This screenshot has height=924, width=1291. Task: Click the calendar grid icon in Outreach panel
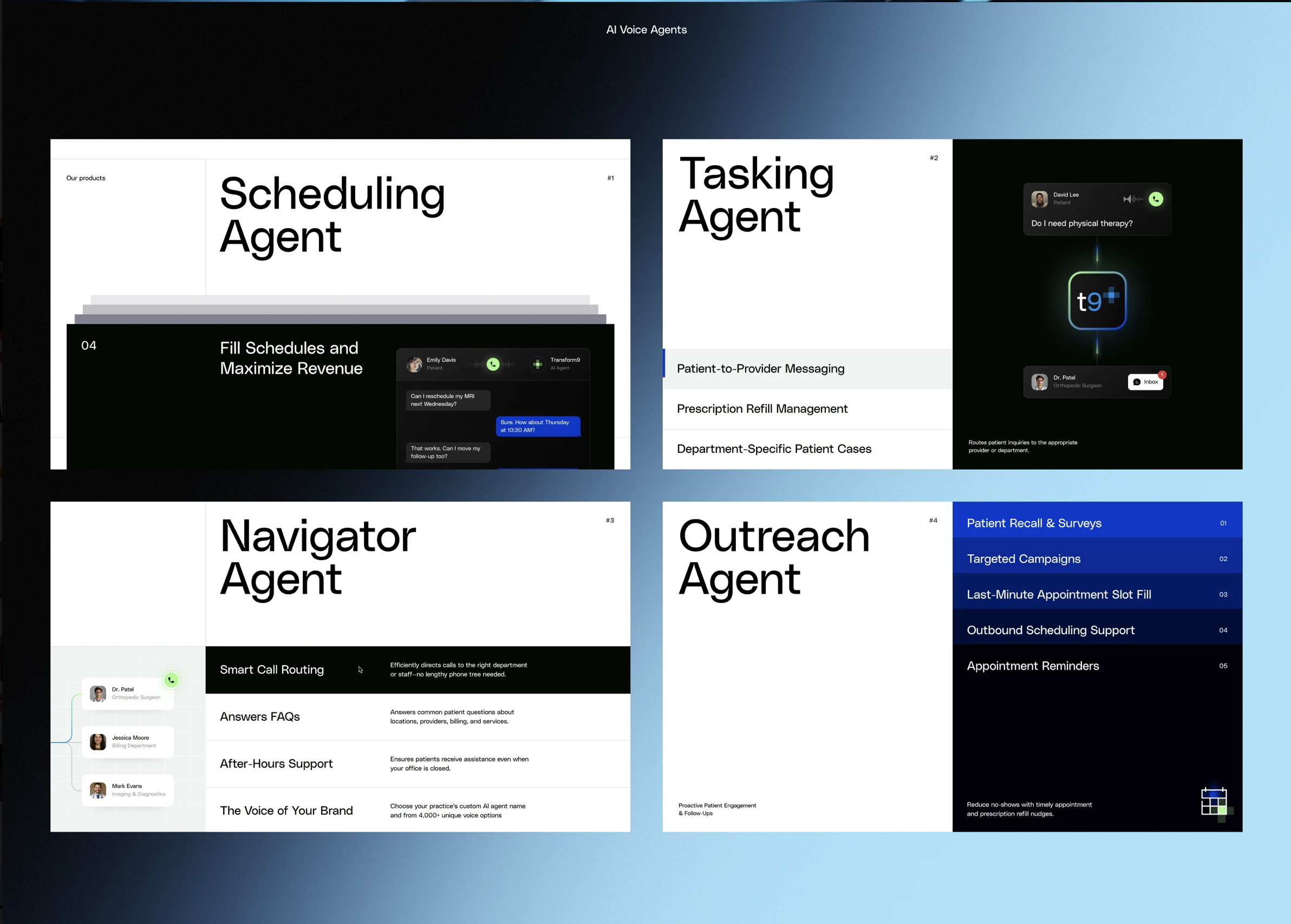click(x=1215, y=803)
